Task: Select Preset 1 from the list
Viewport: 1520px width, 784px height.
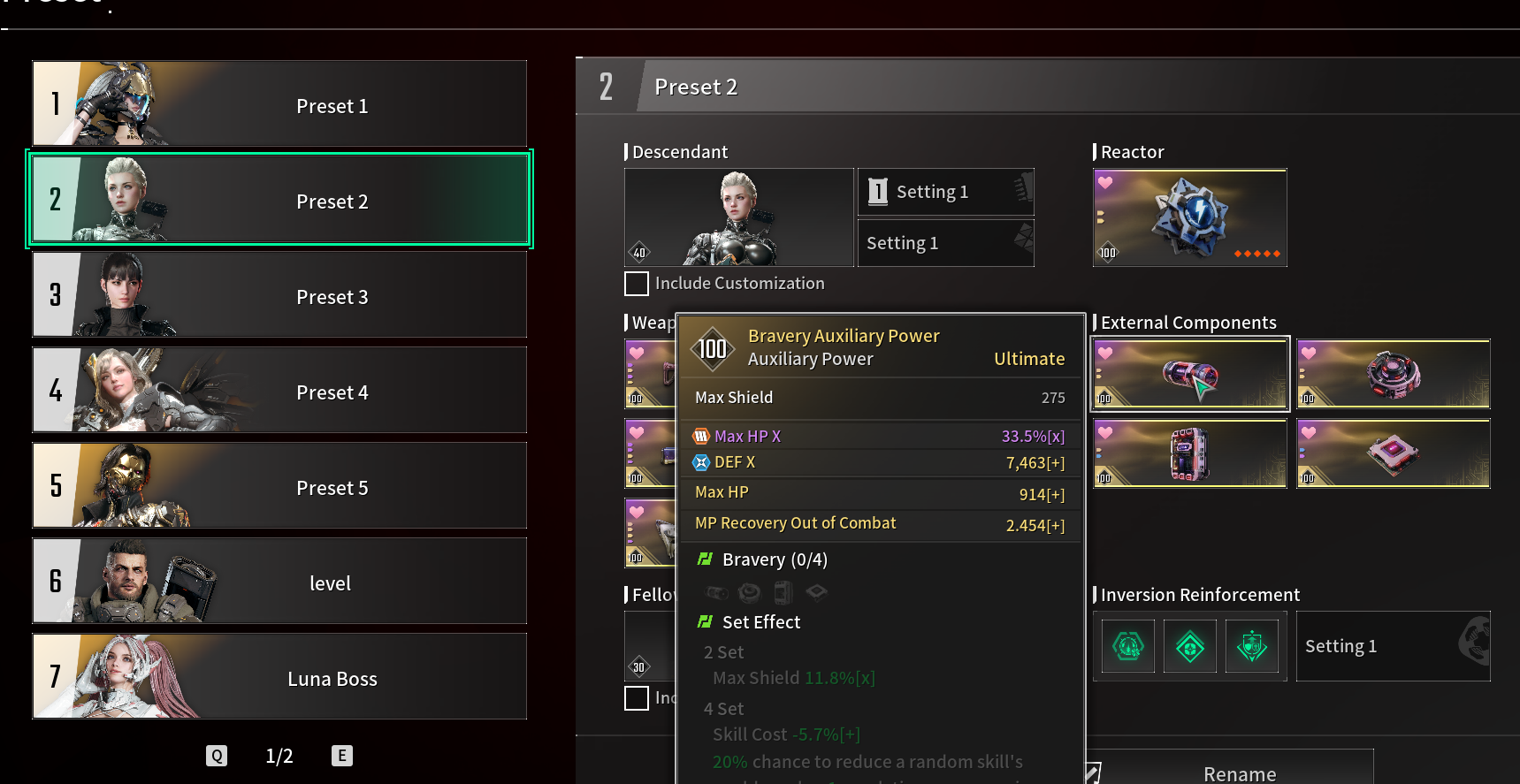Action: coord(279,103)
